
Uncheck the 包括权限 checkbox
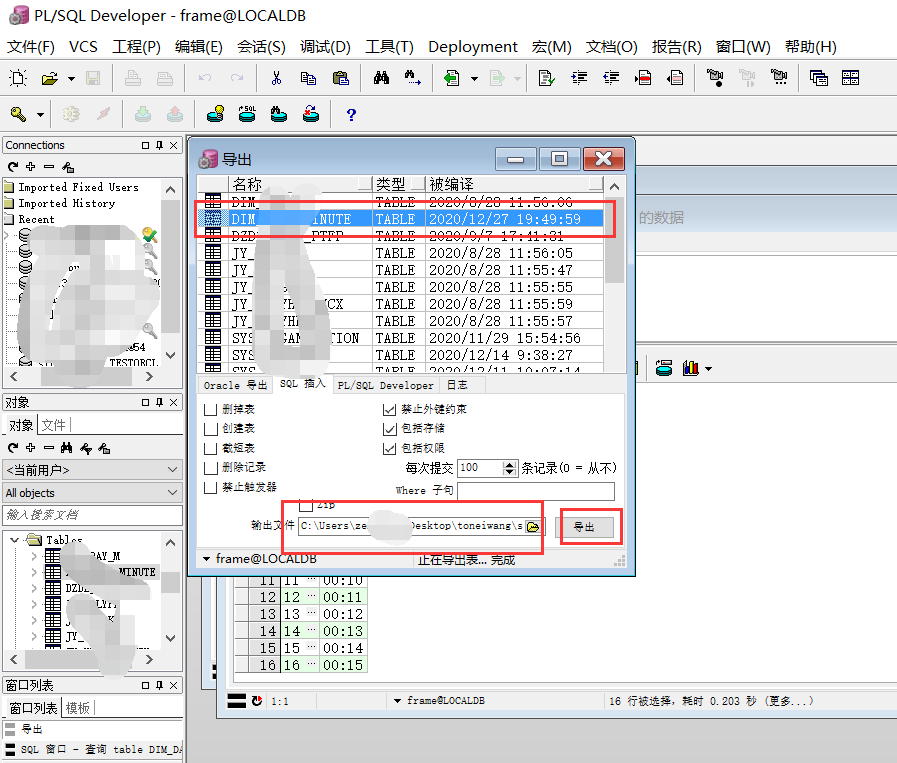389,450
